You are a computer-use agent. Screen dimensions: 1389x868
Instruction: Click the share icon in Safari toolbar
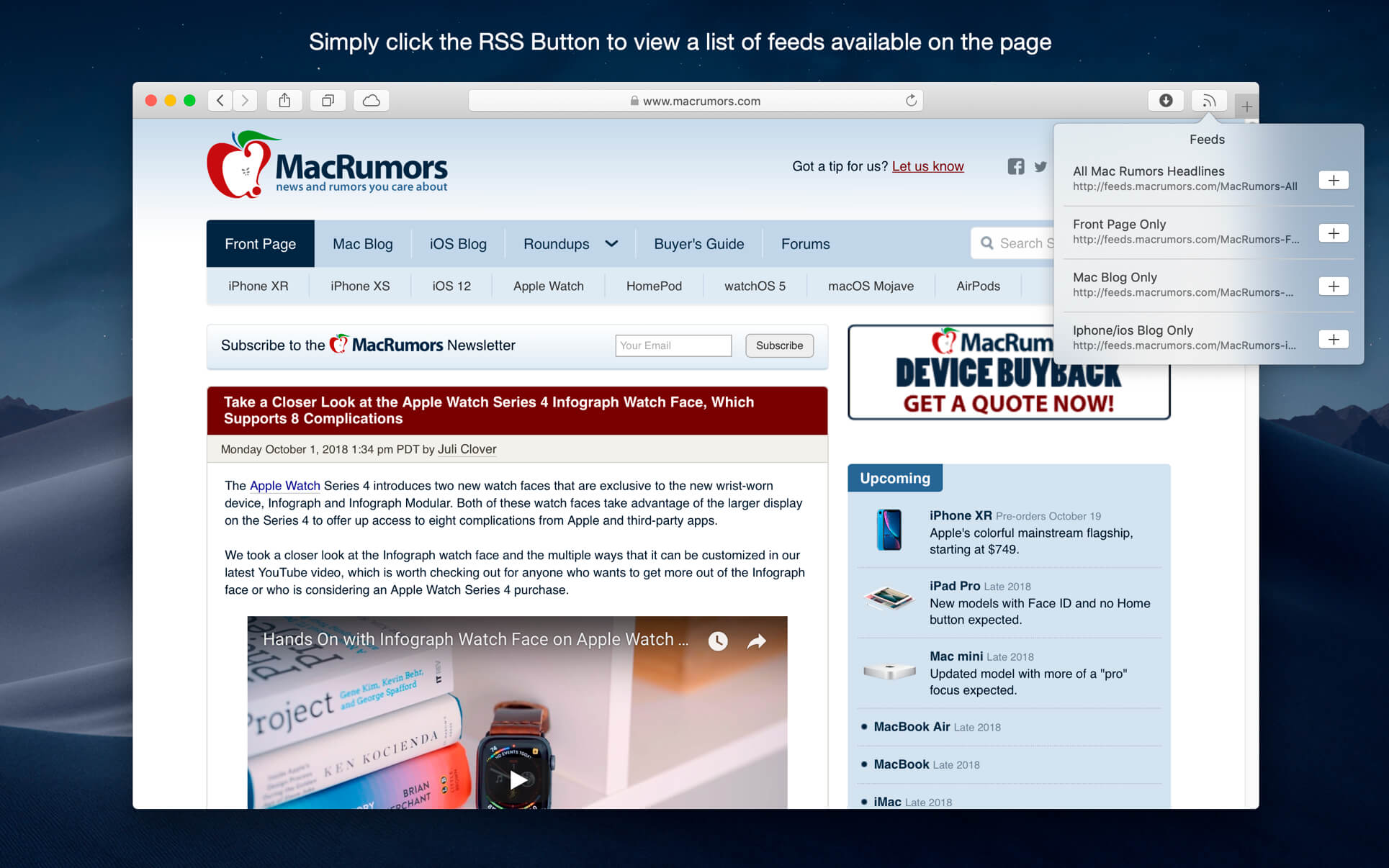284,100
